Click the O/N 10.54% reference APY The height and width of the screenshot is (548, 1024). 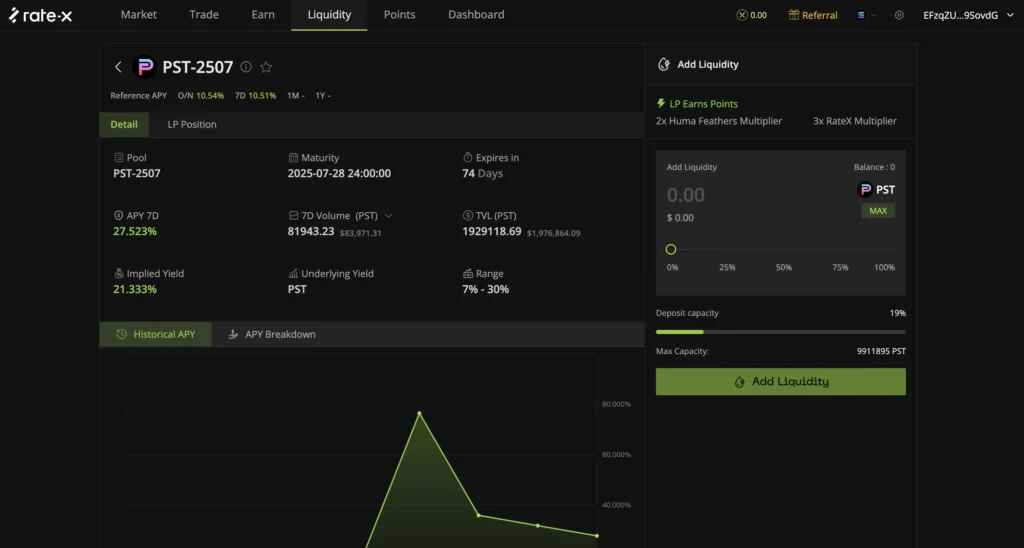click(200, 95)
